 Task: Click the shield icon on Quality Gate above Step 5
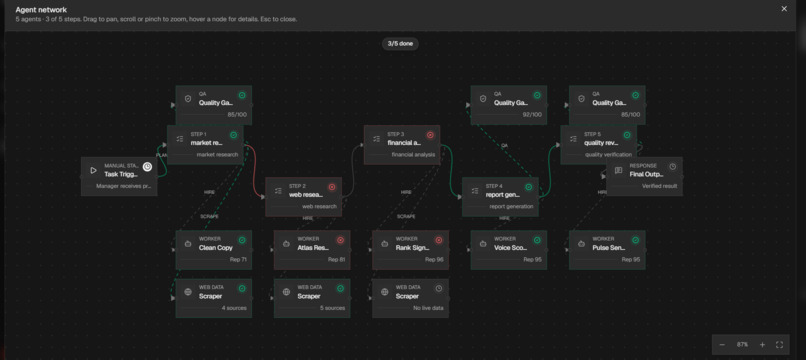pyautogui.click(x=581, y=99)
